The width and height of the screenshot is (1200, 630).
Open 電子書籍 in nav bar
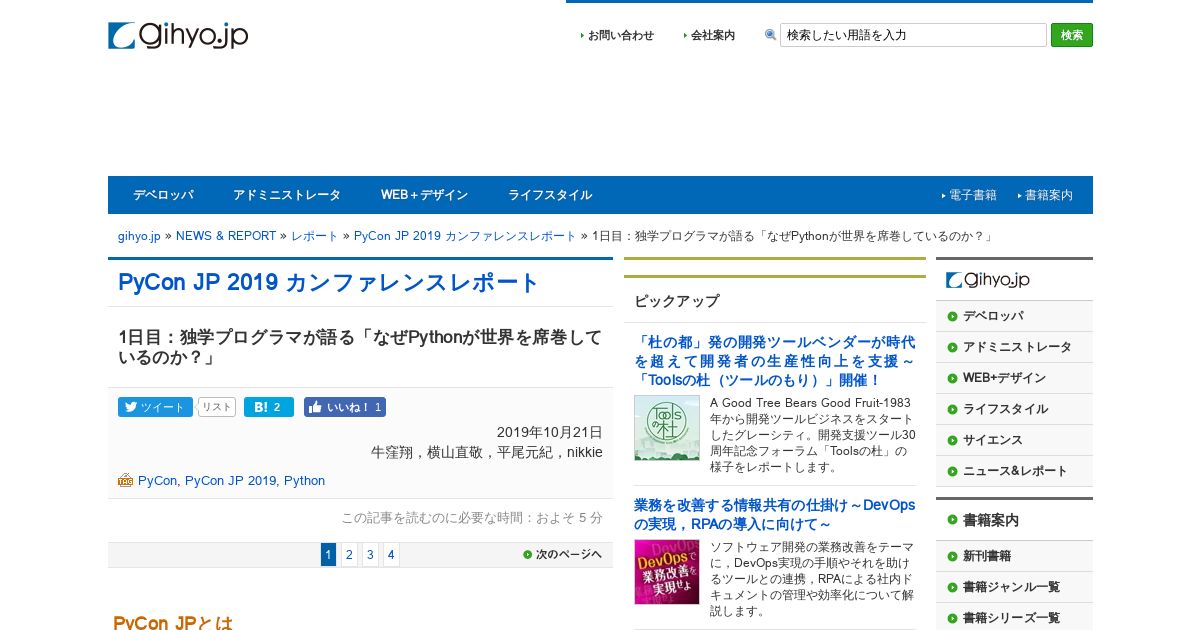click(972, 195)
